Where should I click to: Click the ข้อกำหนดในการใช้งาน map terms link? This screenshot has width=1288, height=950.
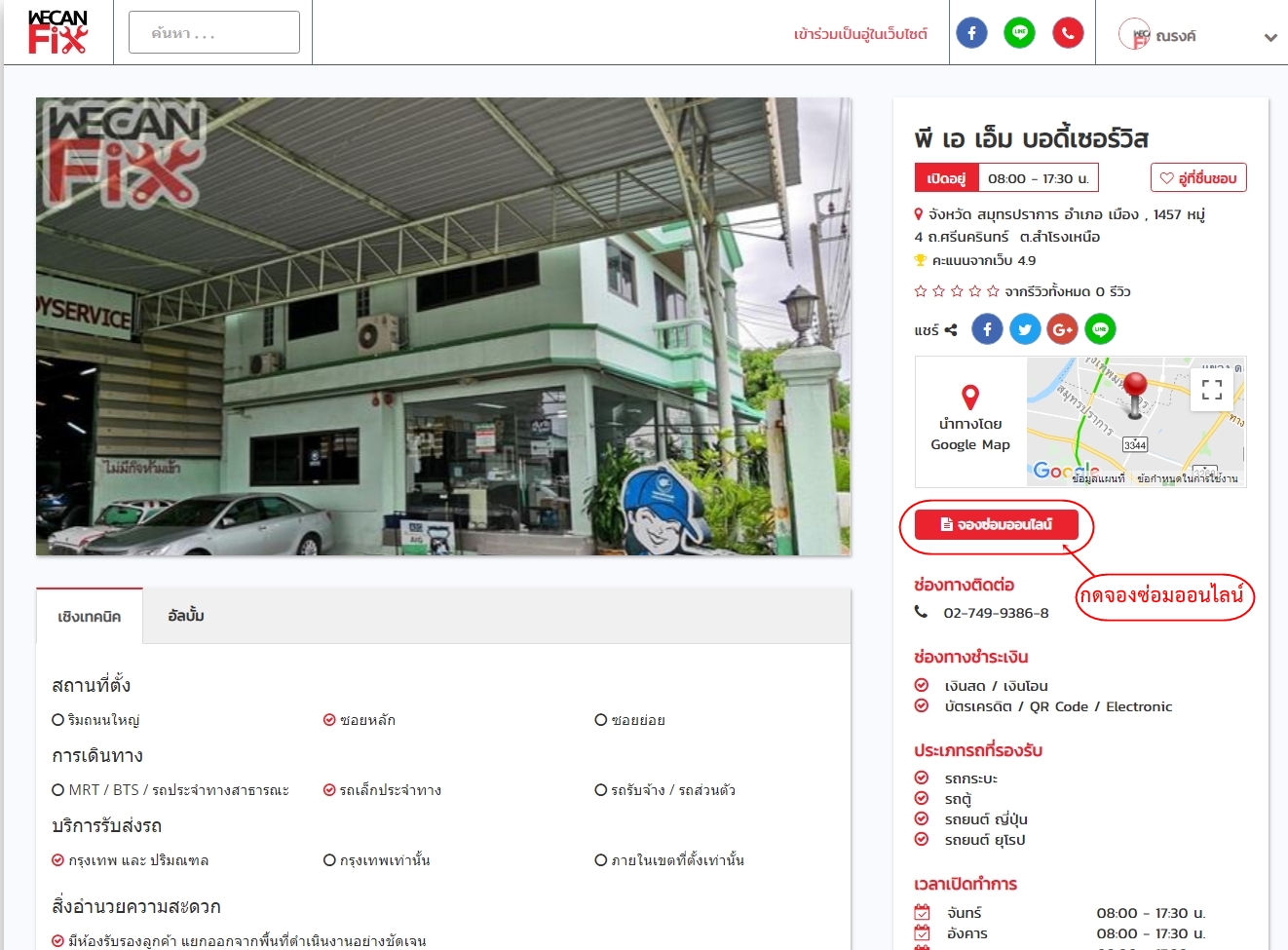1188,478
